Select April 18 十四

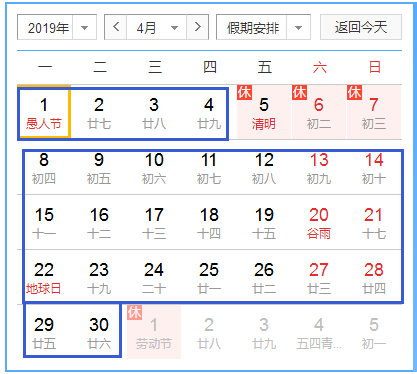click(209, 223)
